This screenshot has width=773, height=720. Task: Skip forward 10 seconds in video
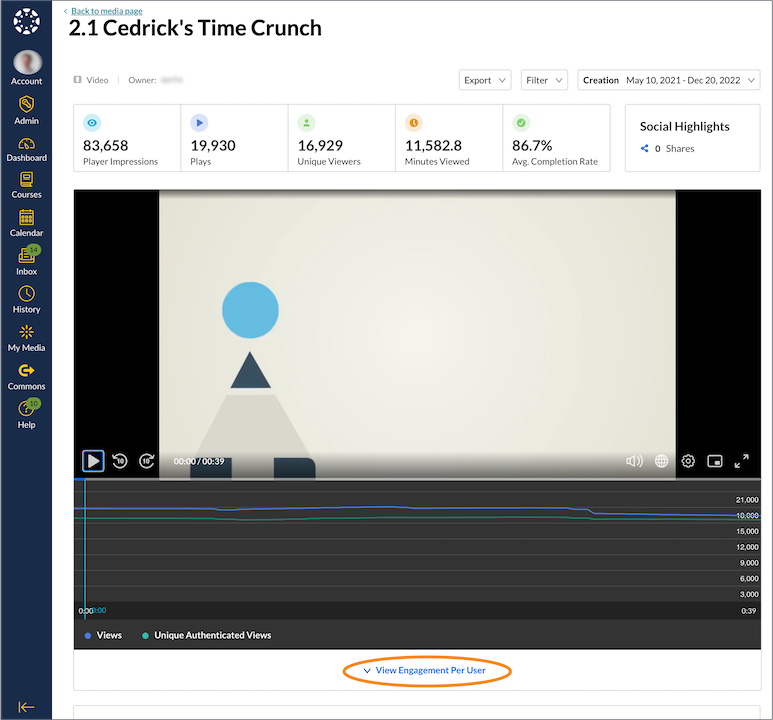[147, 461]
